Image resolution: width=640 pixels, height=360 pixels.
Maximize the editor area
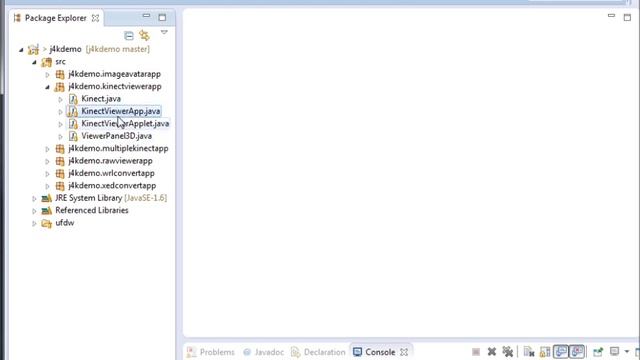pyautogui.click(x=627, y=18)
